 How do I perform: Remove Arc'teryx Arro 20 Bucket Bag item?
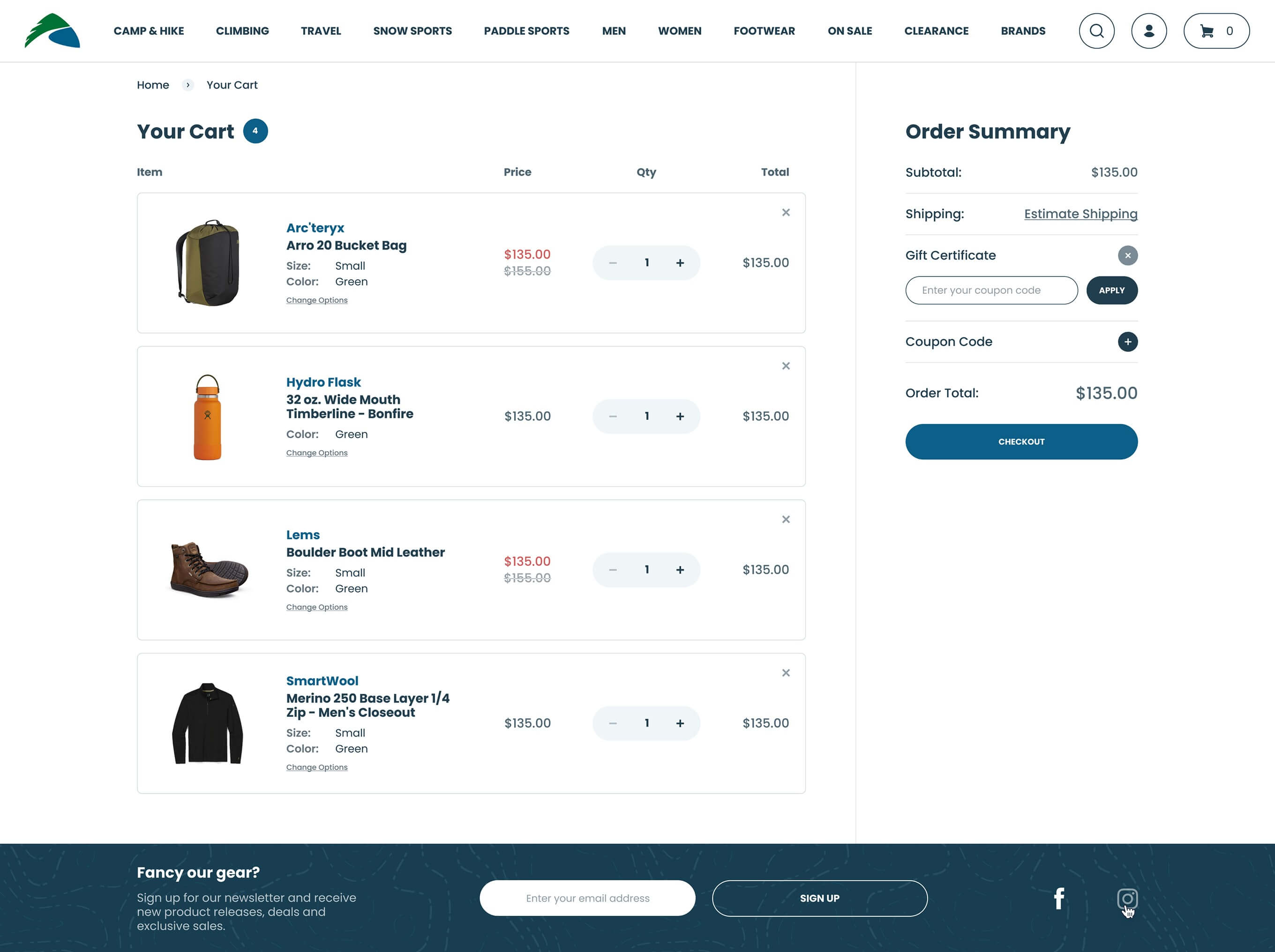(786, 213)
